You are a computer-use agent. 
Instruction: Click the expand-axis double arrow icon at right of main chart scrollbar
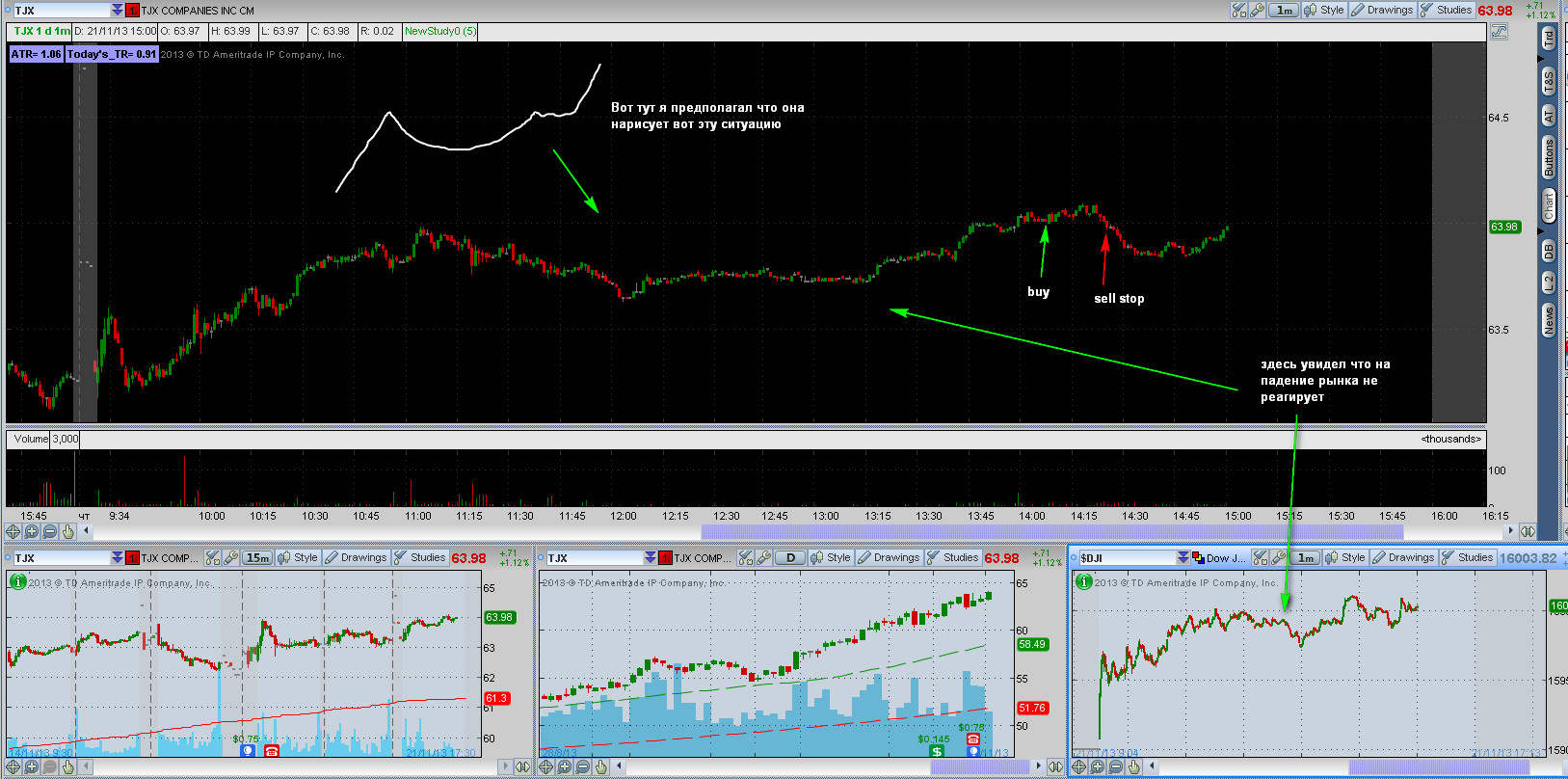1528,531
